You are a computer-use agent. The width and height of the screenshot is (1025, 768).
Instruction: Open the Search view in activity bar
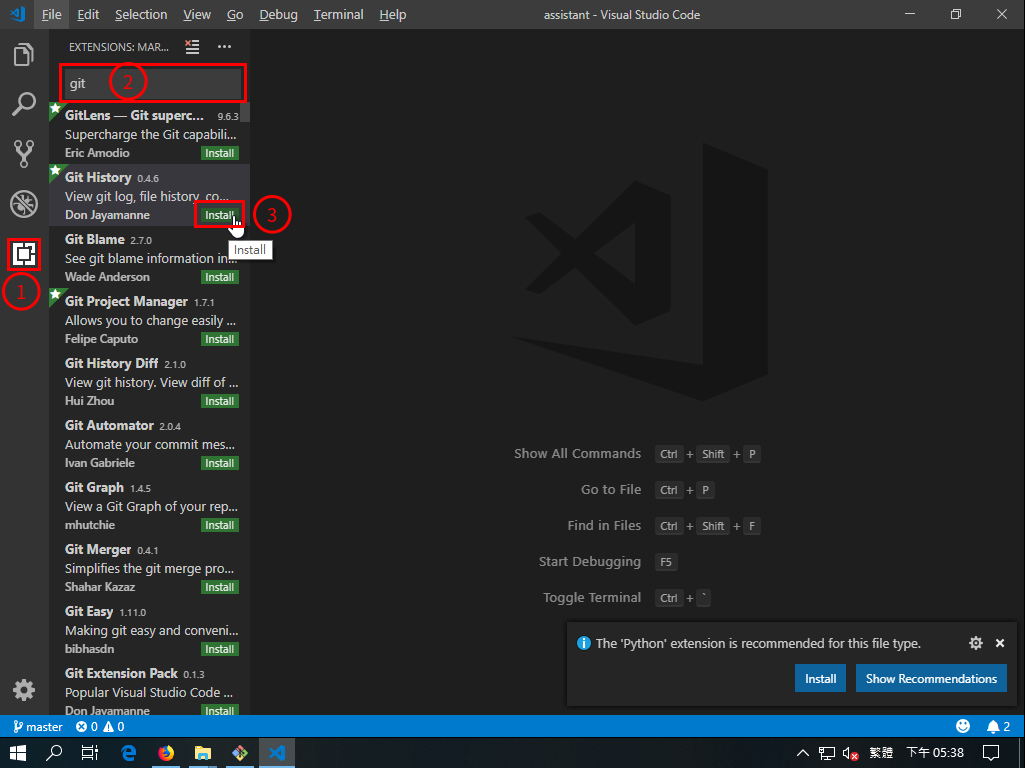(x=23, y=104)
